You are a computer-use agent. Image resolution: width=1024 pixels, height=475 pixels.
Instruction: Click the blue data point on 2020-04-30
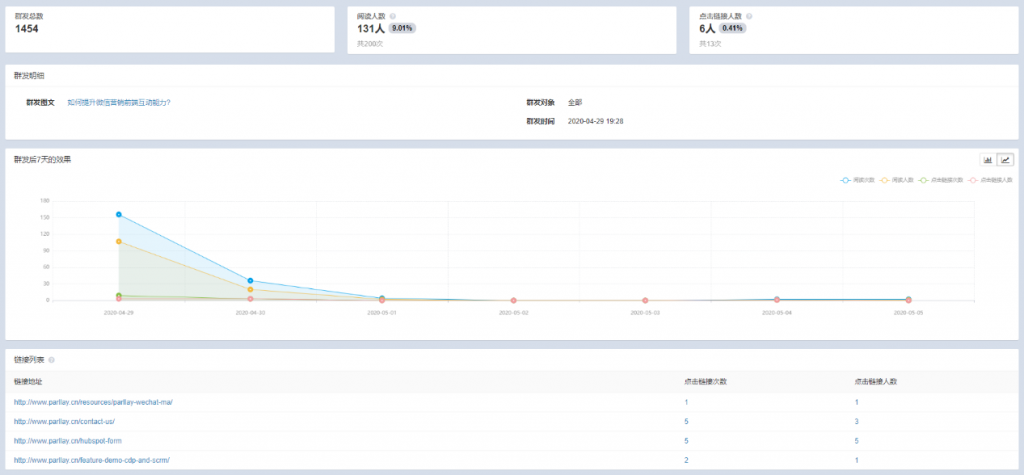250,281
